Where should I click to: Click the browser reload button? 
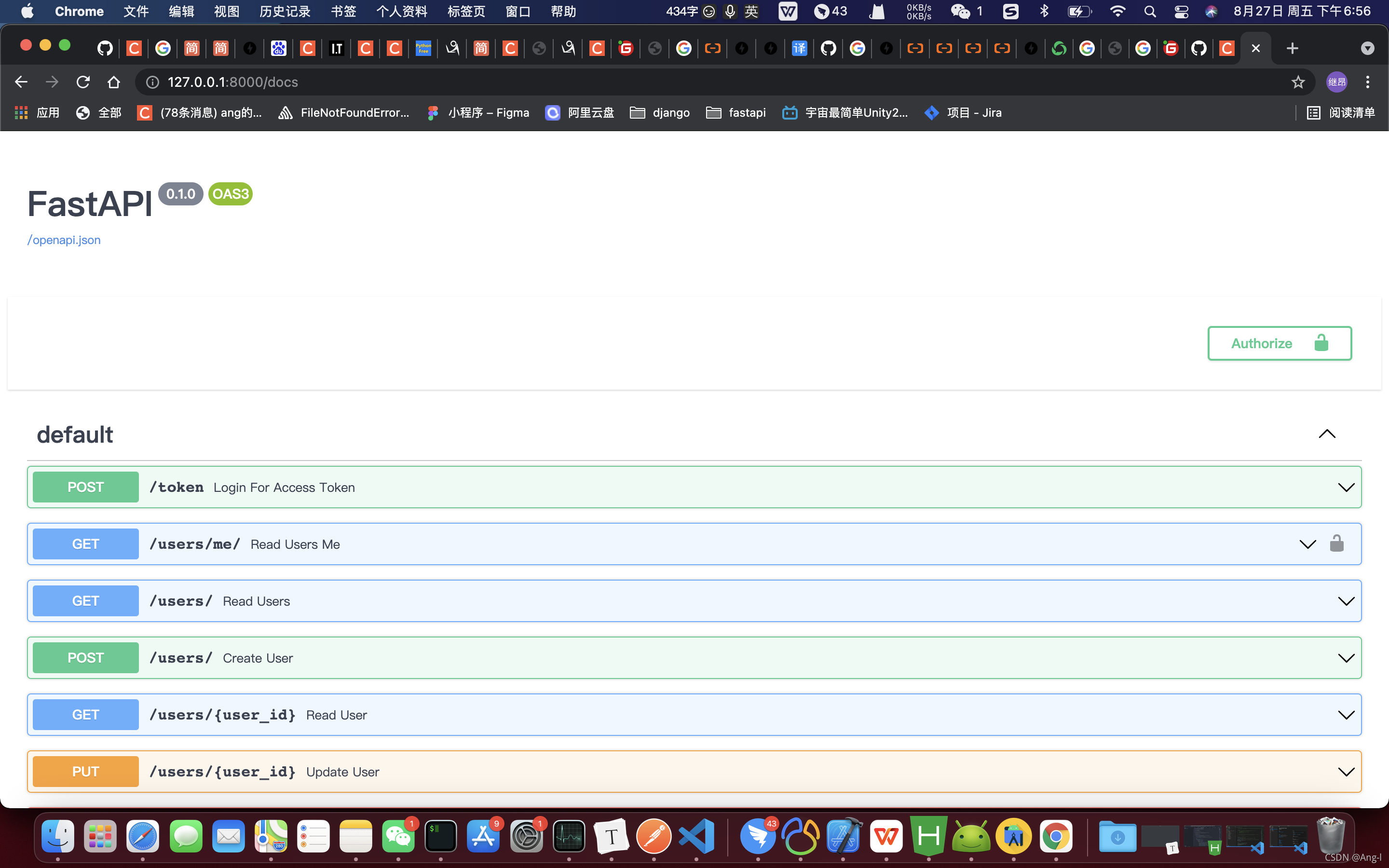(x=82, y=82)
